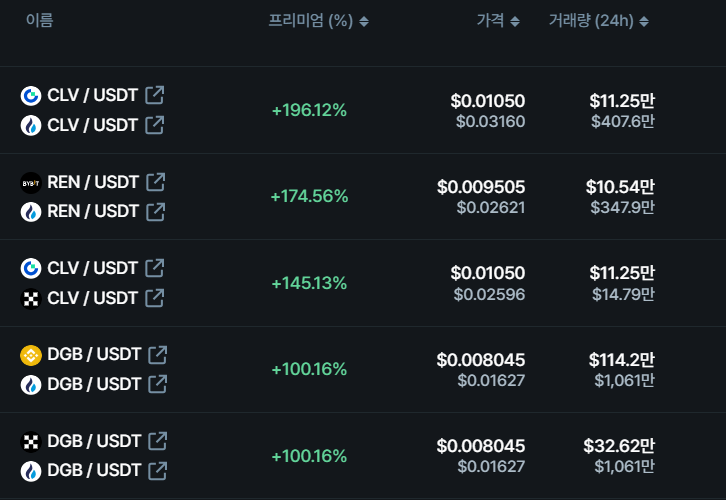Screen dimensions: 726x500
Task: Select the +196.12% premium value
Action: [x=309, y=110]
